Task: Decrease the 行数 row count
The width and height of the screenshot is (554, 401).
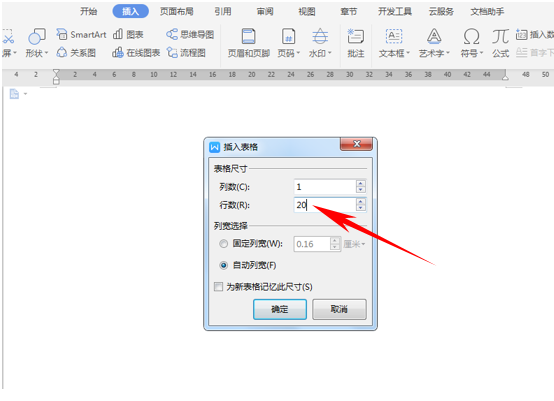Action: point(360,208)
